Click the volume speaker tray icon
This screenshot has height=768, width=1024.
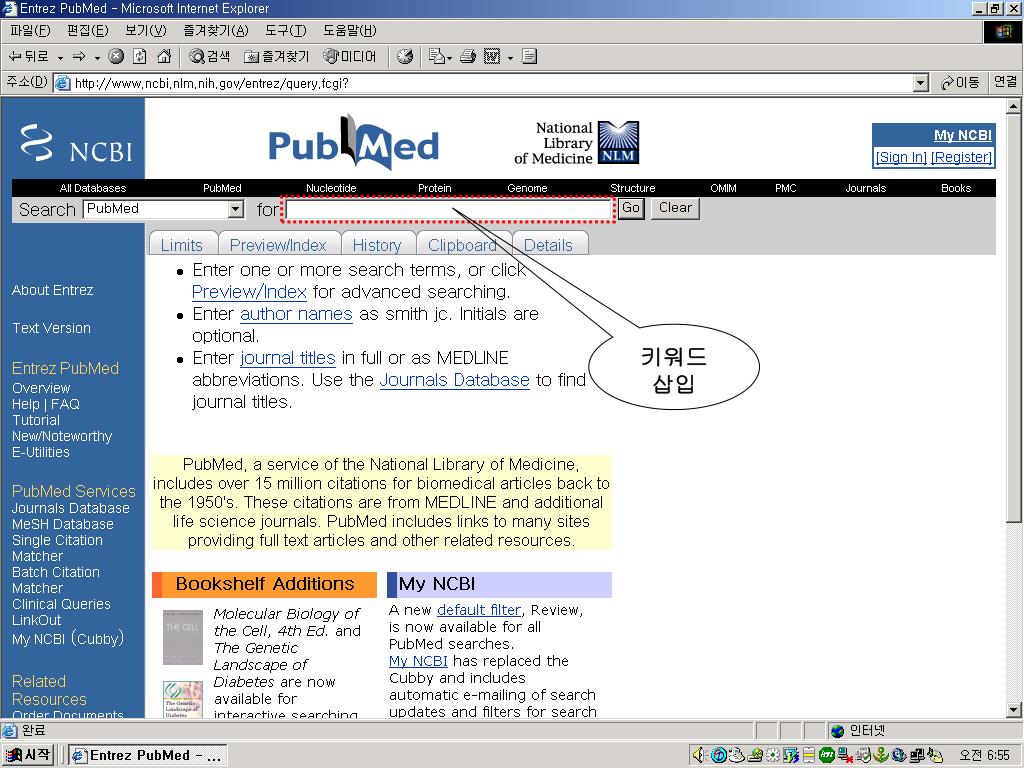click(699, 755)
